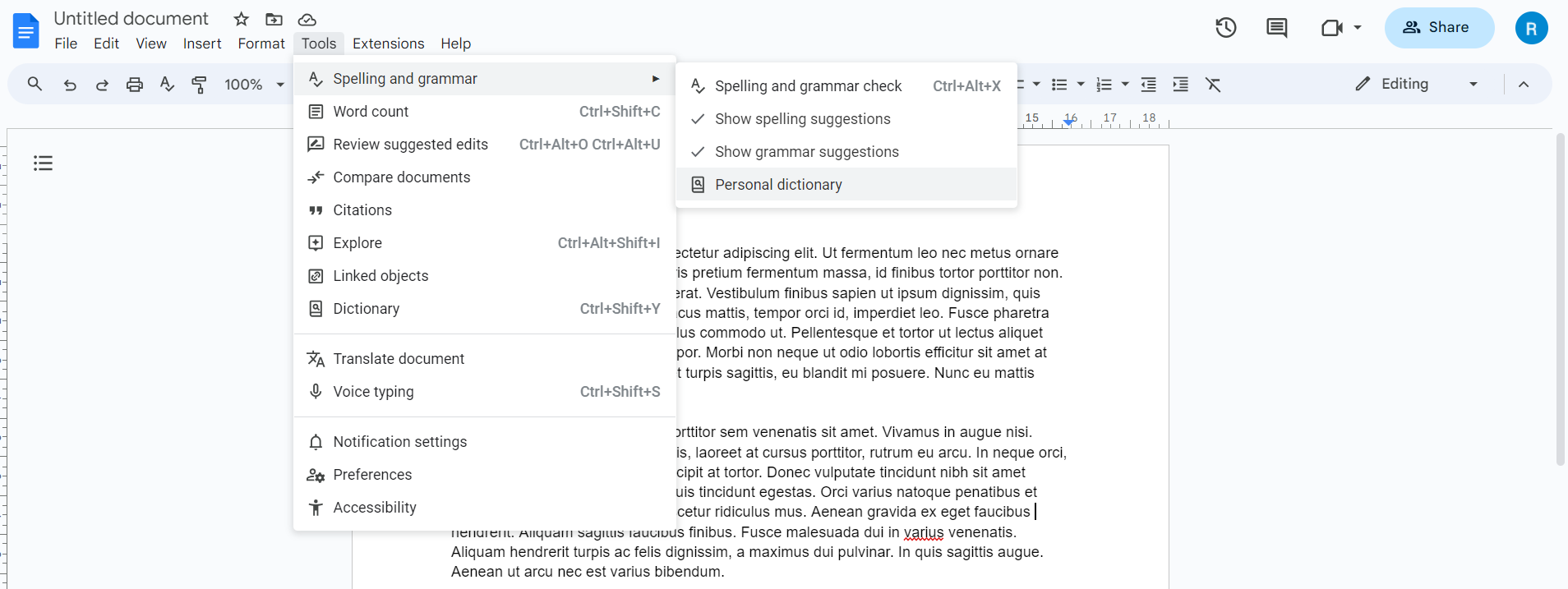The height and width of the screenshot is (589, 1568).
Task: Select Review suggested edits
Action: (x=485, y=145)
